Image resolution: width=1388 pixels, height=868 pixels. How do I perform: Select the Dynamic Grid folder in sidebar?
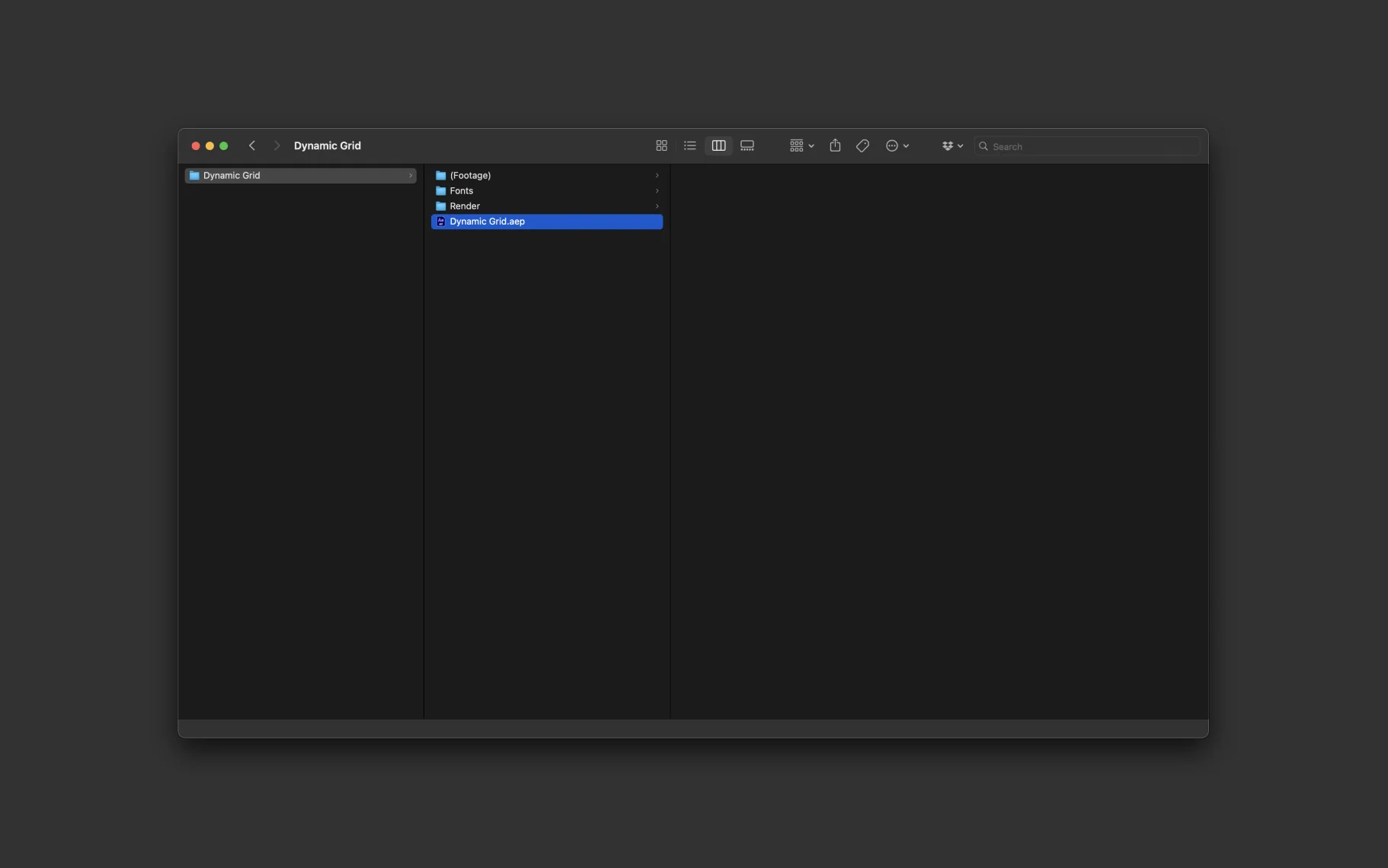click(232, 175)
